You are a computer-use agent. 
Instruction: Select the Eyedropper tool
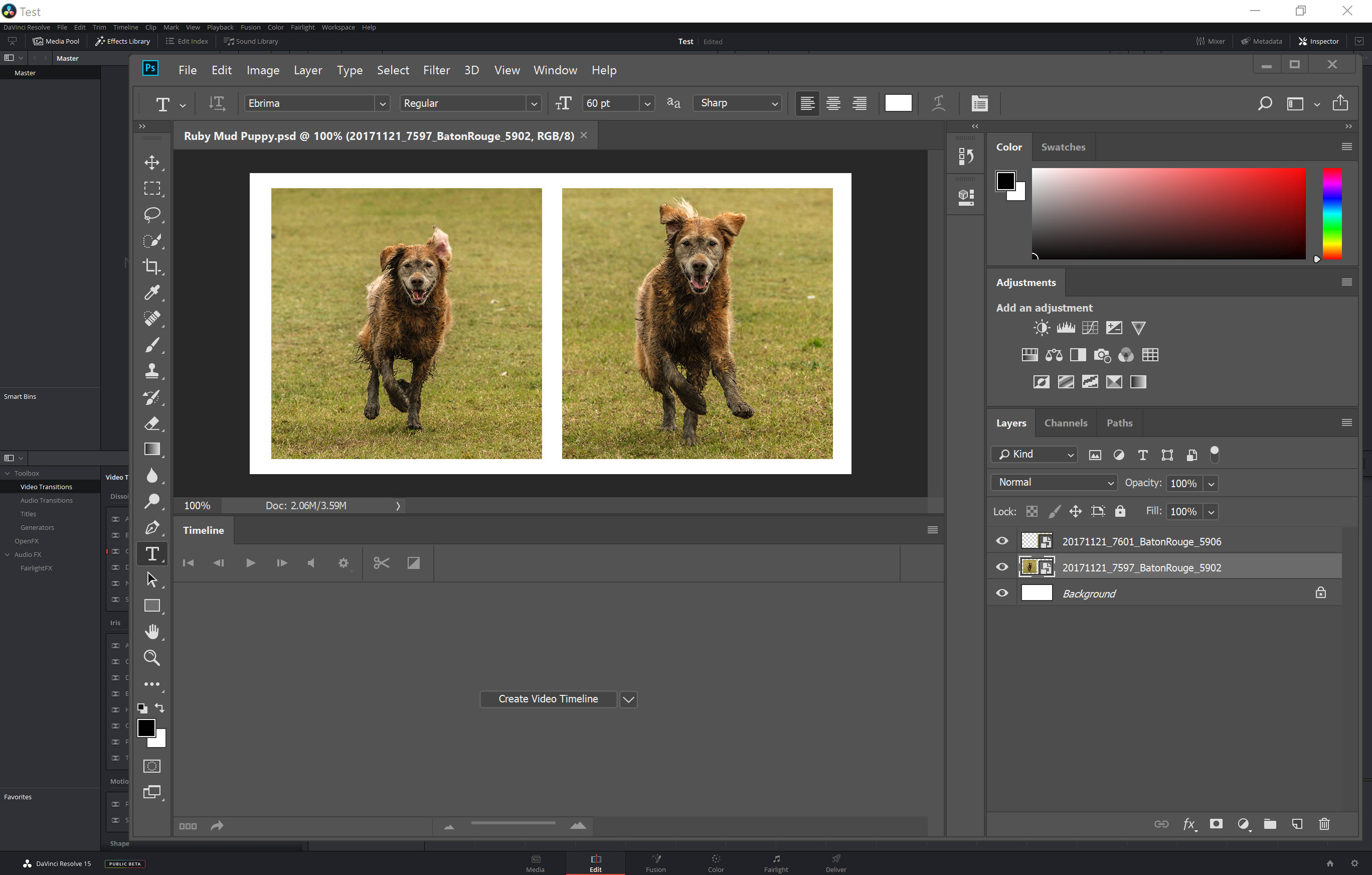[151, 293]
